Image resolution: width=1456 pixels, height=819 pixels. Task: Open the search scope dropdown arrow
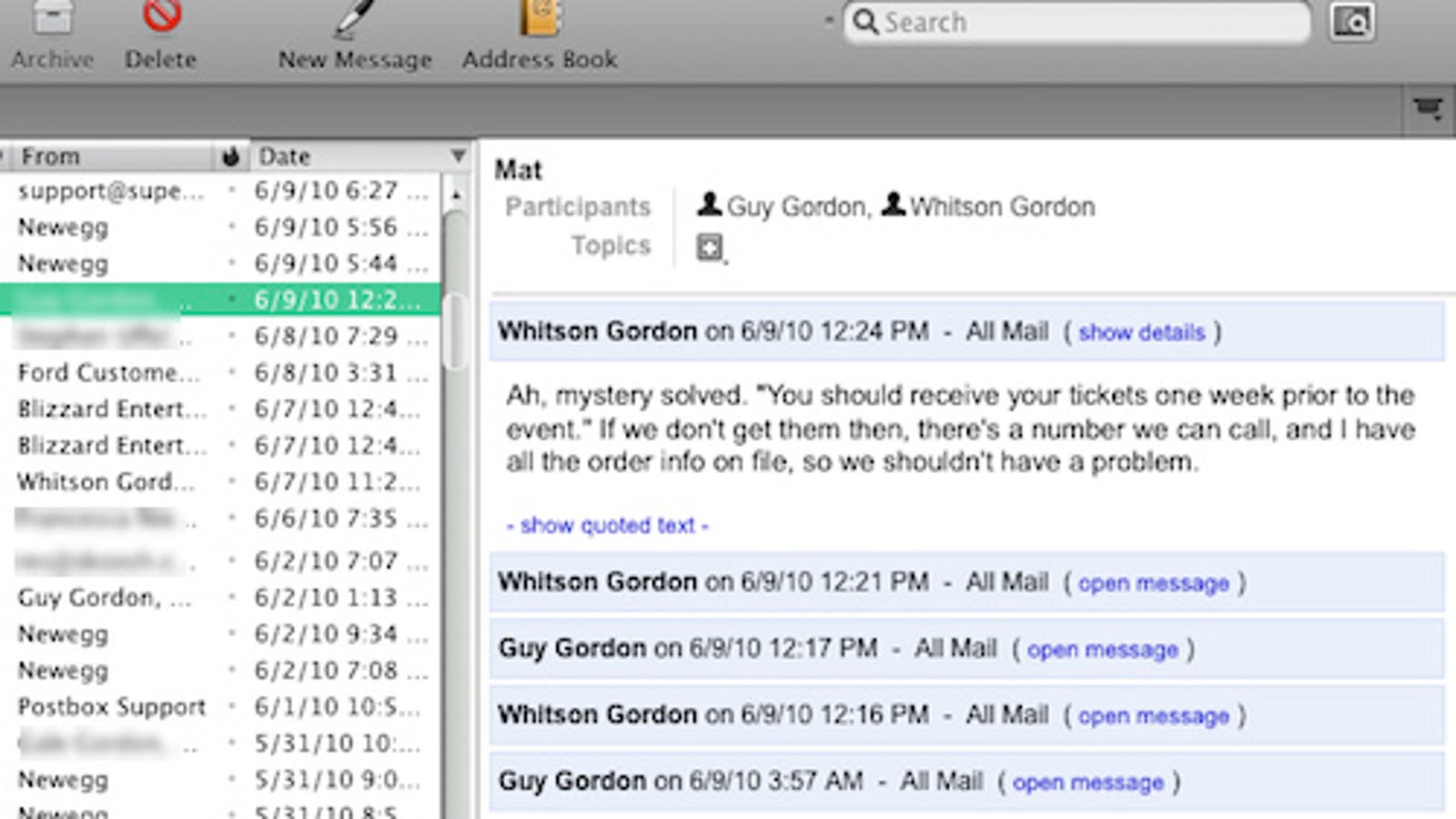tap(829, 20)
